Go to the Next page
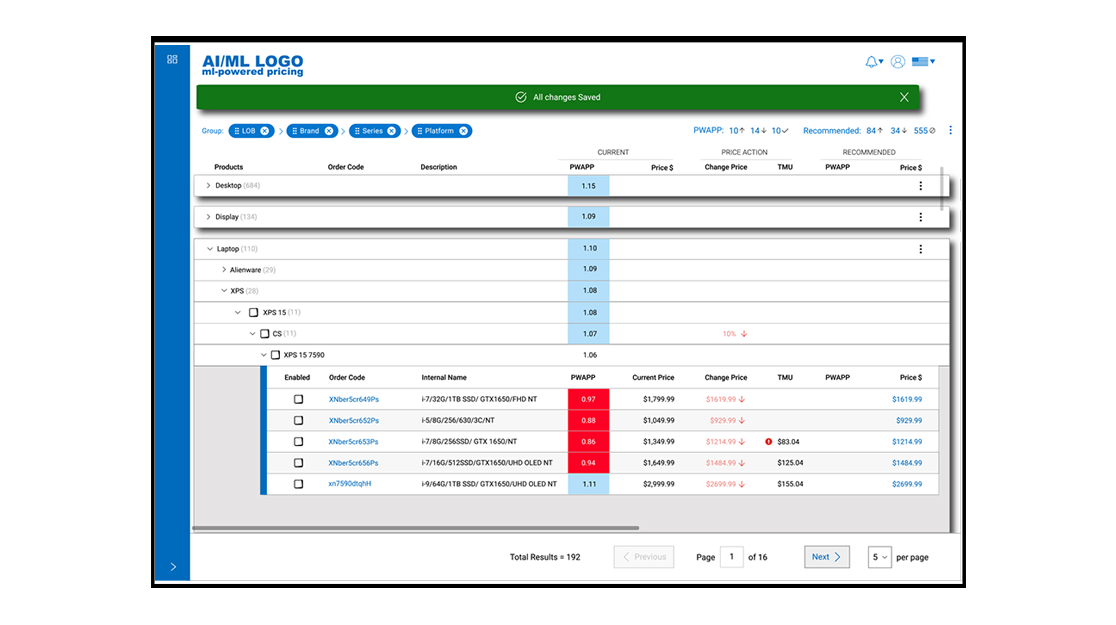This screenshot has height=625, width=1116. pyautogui.click(x=826, y=557)
